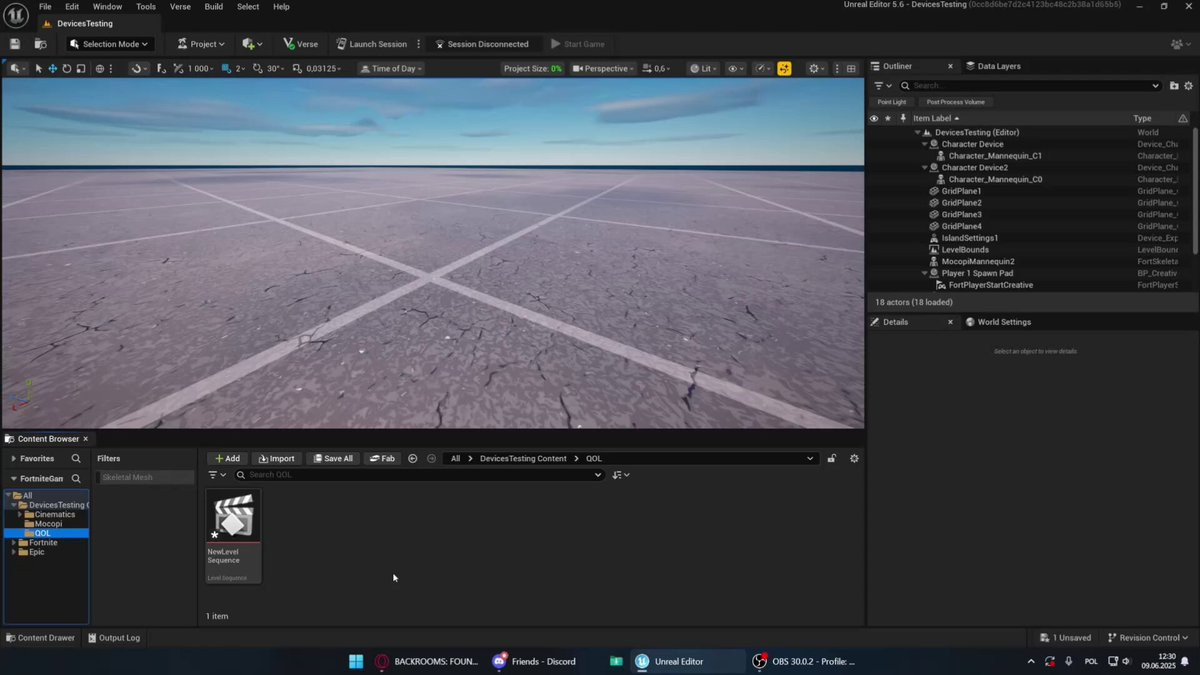Switch to the Data Layers tab
Viewport: 1200px width, 675px height.
click(998, 66)
